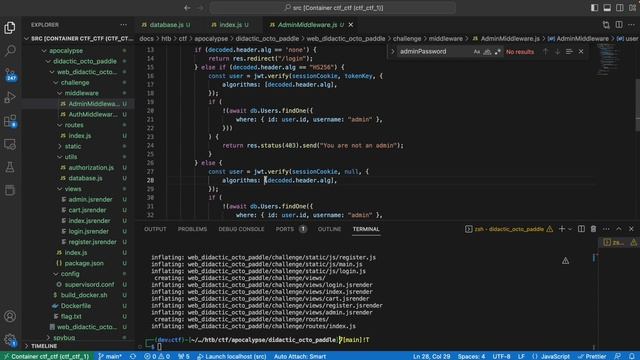Open editor more actions ellipsis menu
Image resolution: width=640 pixels, height=360 pixels.
click(x=631, y=25)
